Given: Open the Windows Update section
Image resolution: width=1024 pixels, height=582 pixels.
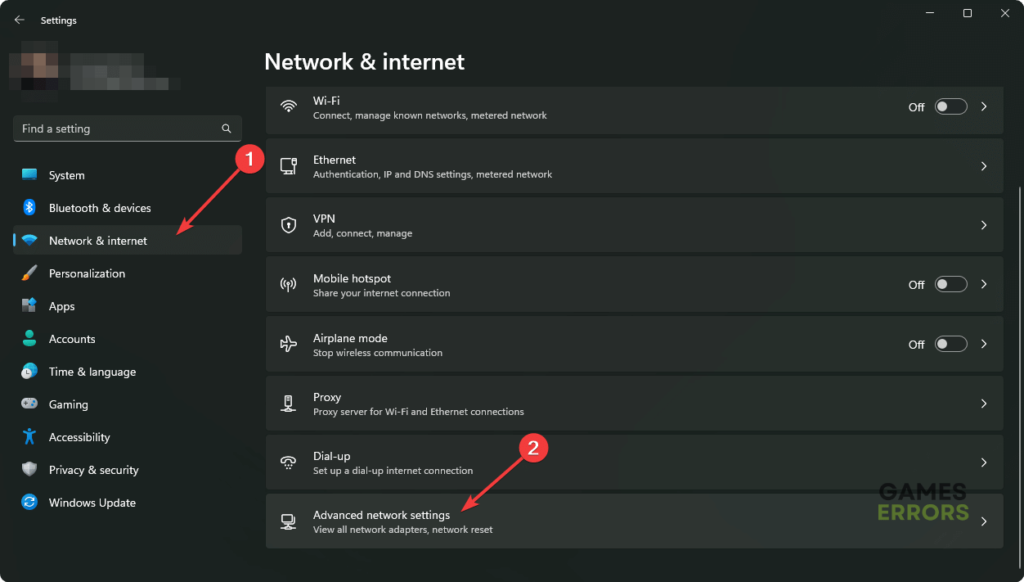Looking at the screenshot, I should click(x=91, y=502).
